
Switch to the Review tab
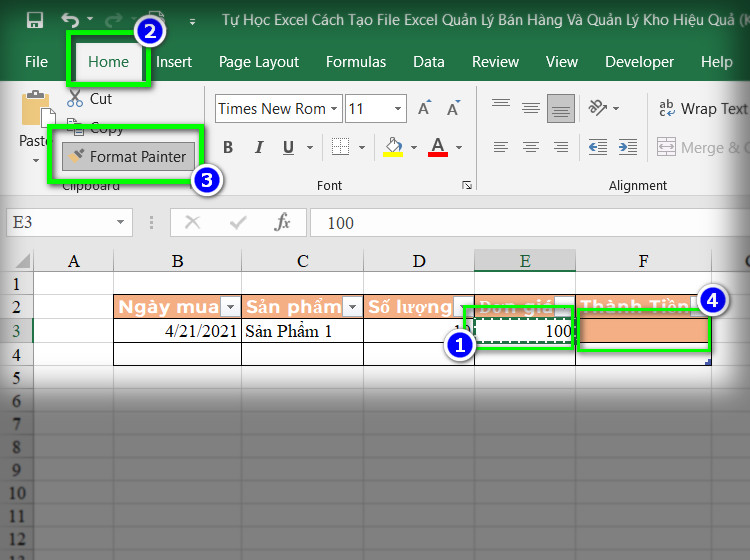(x=496, y=62)
